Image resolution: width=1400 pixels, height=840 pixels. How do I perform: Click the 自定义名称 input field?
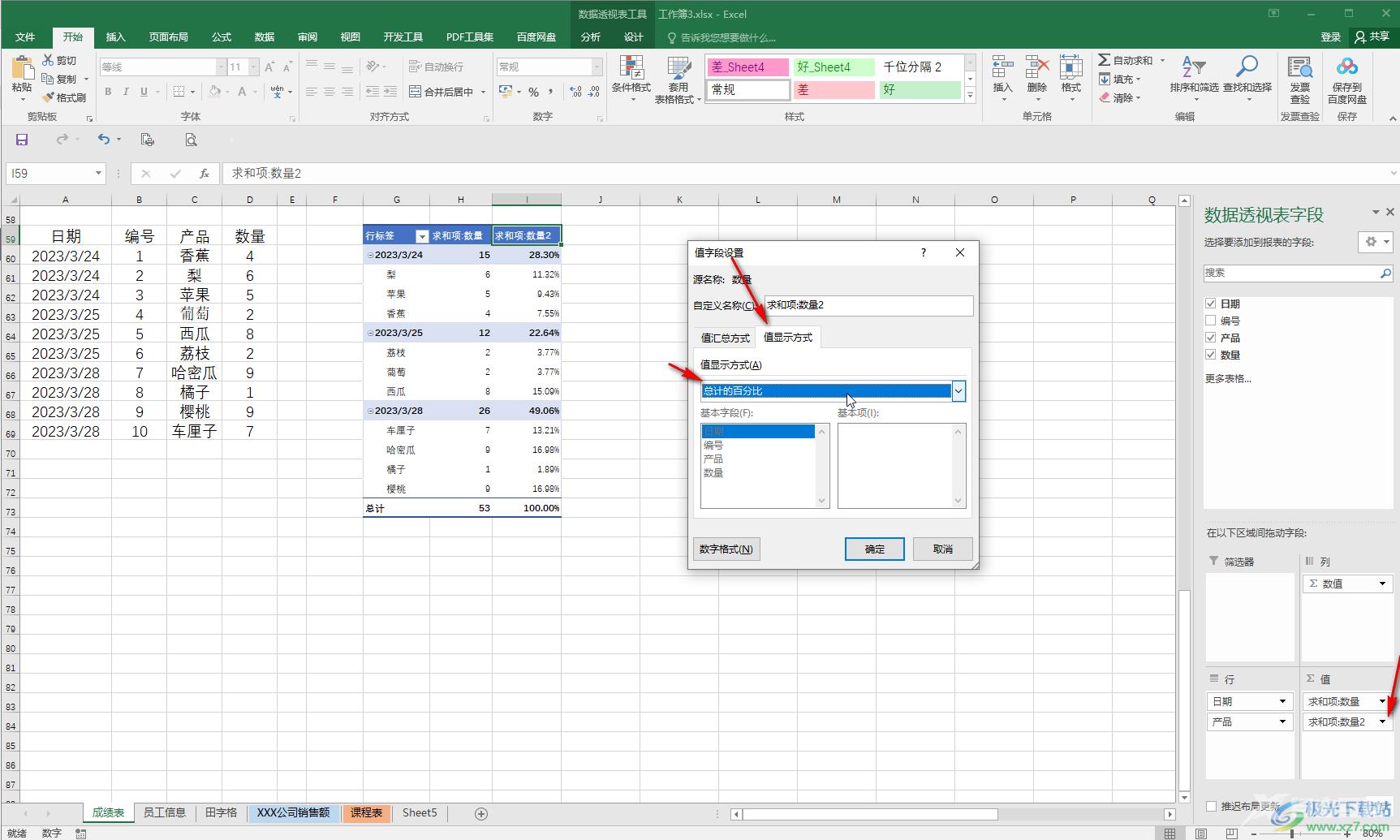coord(868,305)
